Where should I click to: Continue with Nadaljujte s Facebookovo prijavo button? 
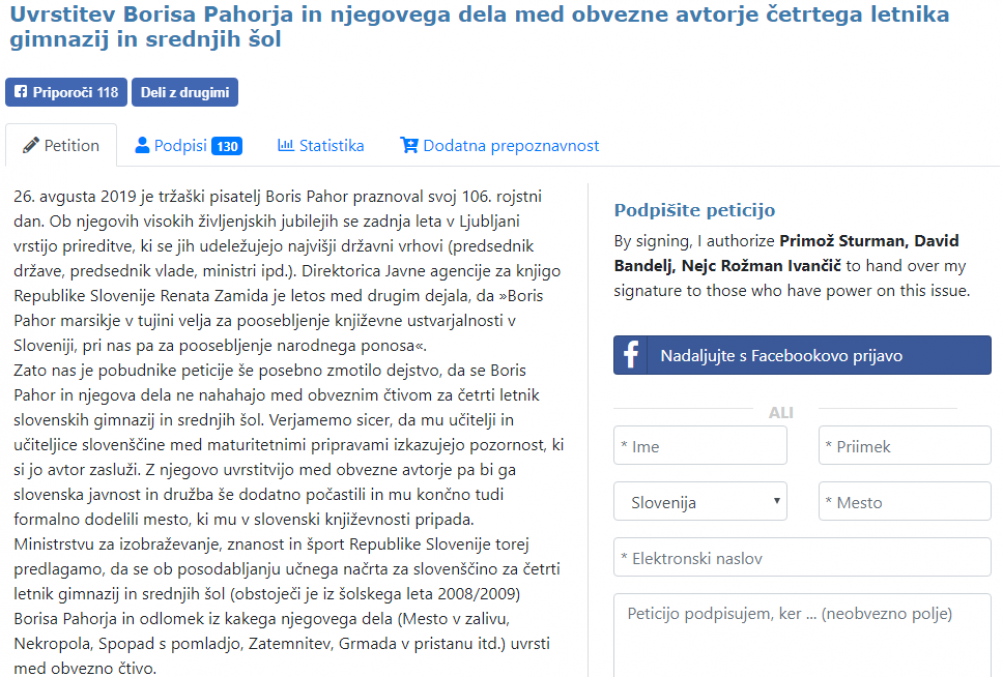[x=802, y=355]
